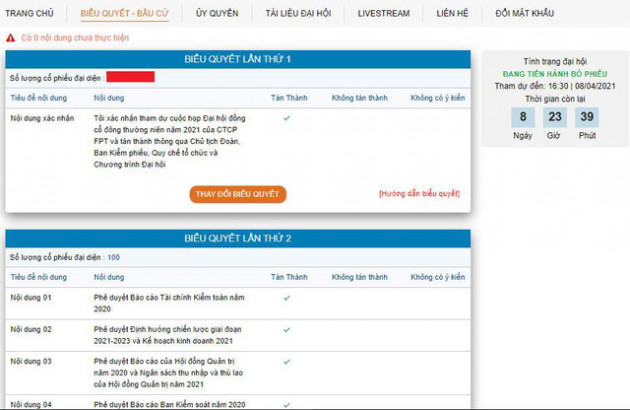Screen dimensions: 630x410
Task: Open TÀI LIỆU ĐẠI HỘI tab
Action: [300, 13]
